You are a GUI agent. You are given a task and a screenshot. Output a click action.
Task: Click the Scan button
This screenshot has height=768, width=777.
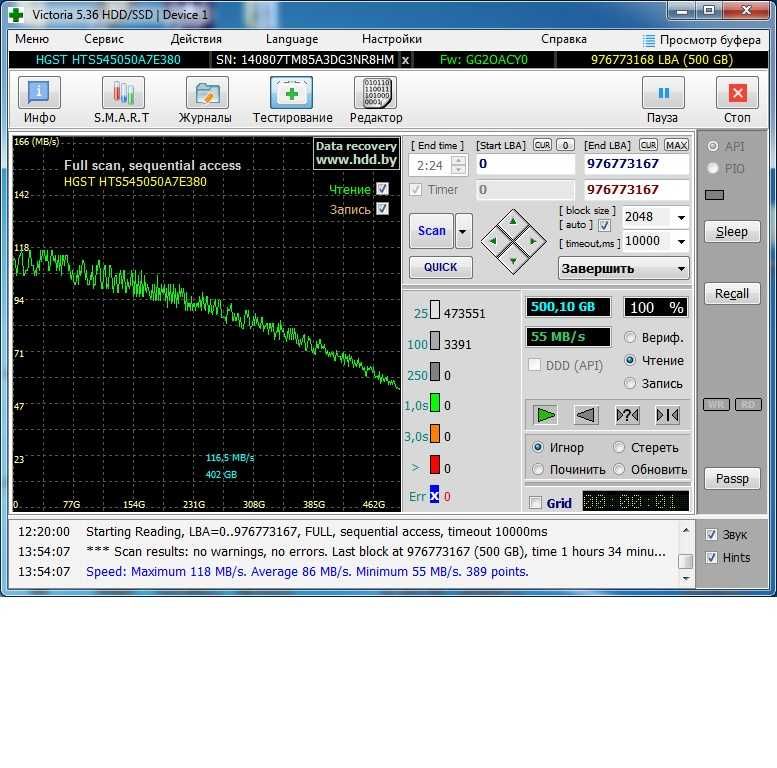pos(432,231)
